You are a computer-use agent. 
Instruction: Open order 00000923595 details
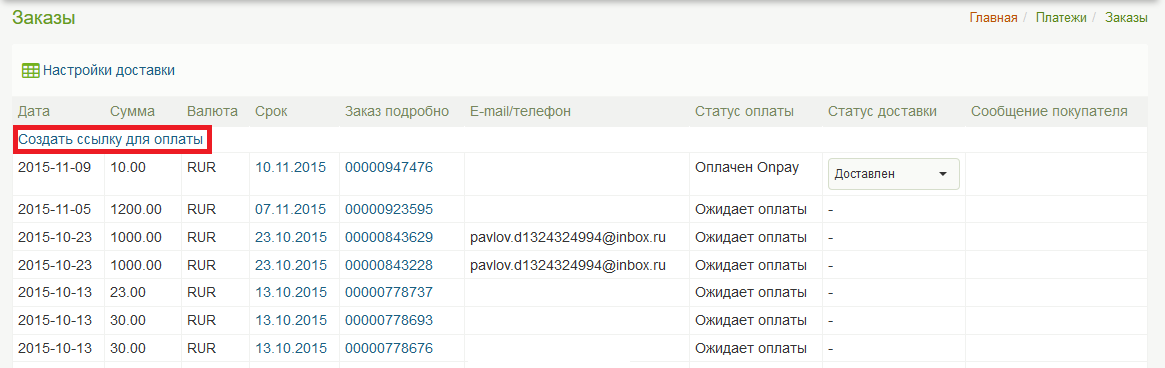[389, 210]
